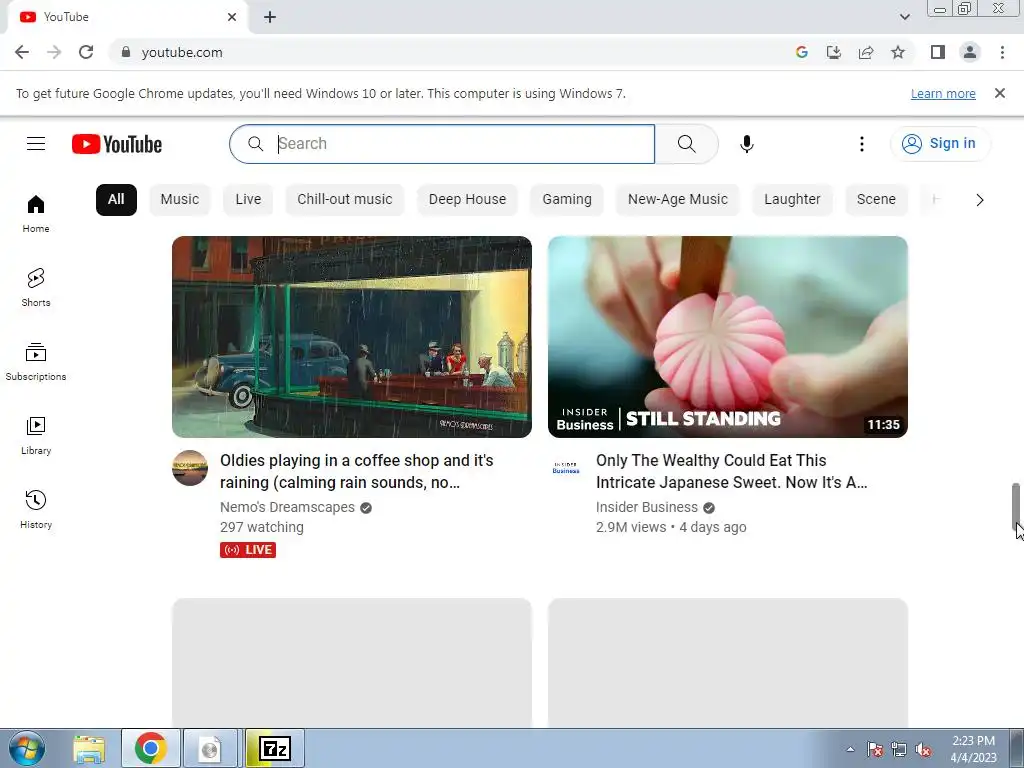Screen dimensions: 1024x768
Task: Click the "297 watching" text
Action: pos(262,527)
